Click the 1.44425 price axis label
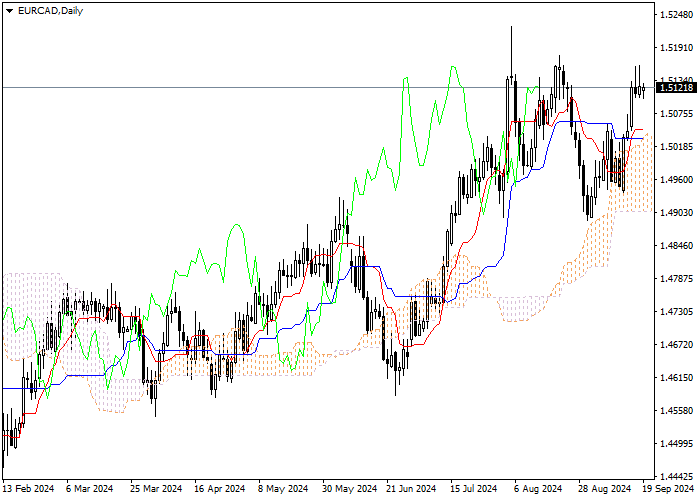The image size is (700, 500). click(676, 477)
